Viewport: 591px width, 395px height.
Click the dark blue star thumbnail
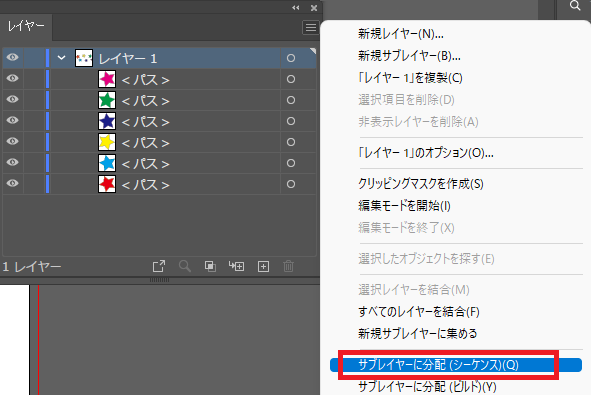tap(107, 121)
